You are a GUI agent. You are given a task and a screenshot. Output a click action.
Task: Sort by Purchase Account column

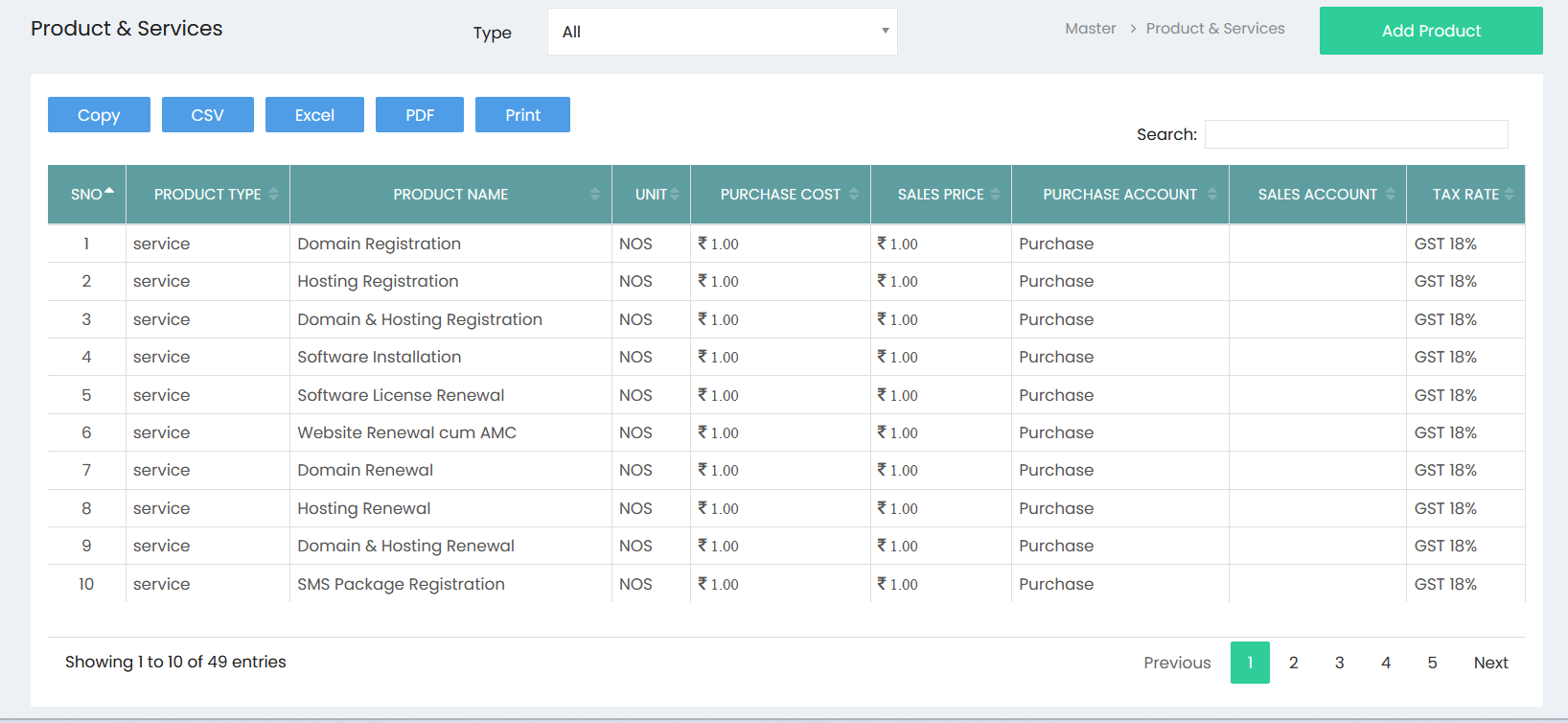click(1119, 195)
